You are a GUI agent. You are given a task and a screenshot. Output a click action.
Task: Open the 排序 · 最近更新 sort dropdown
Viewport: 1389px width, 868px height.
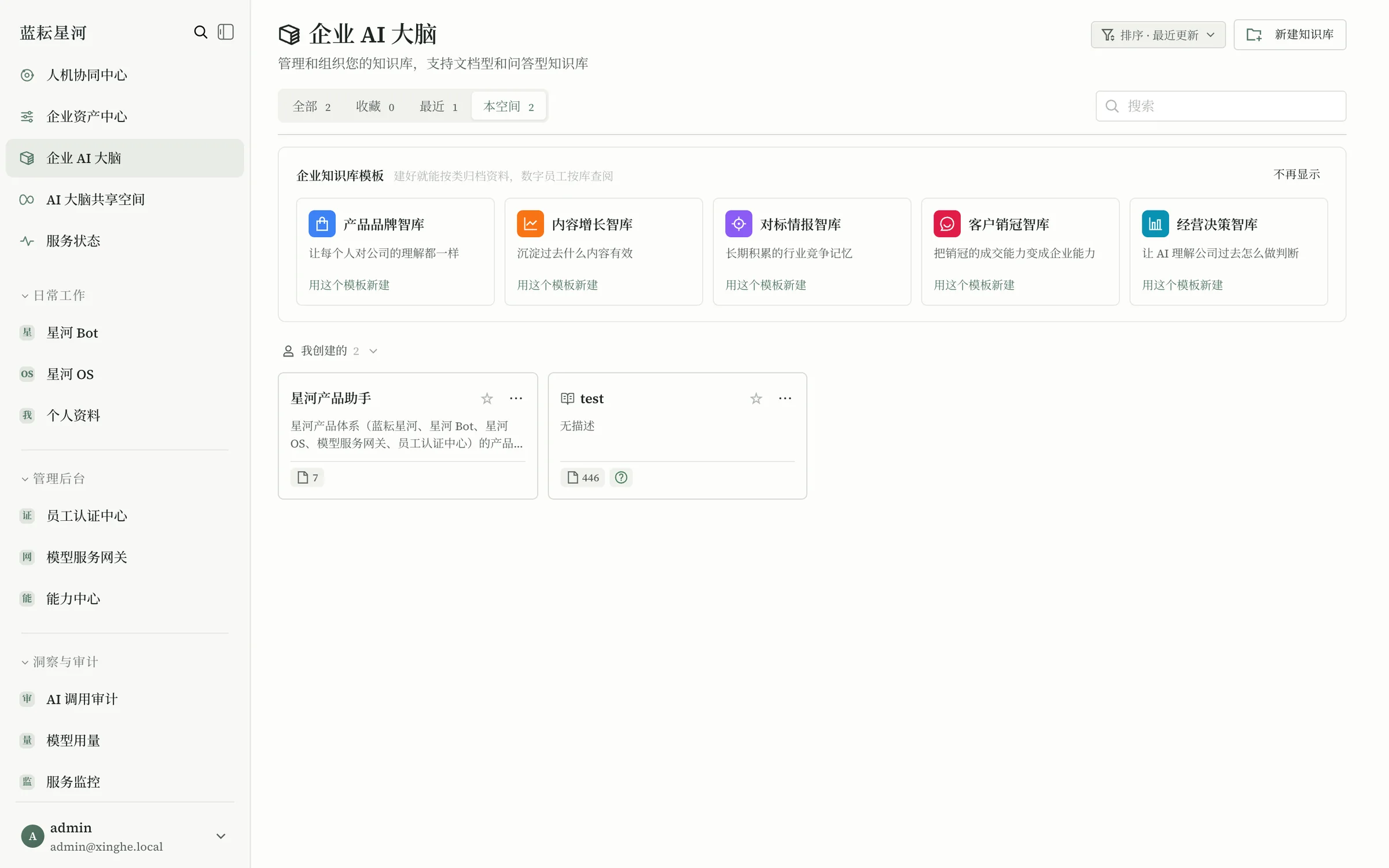pyautogui.click(x=1158, y=35)
